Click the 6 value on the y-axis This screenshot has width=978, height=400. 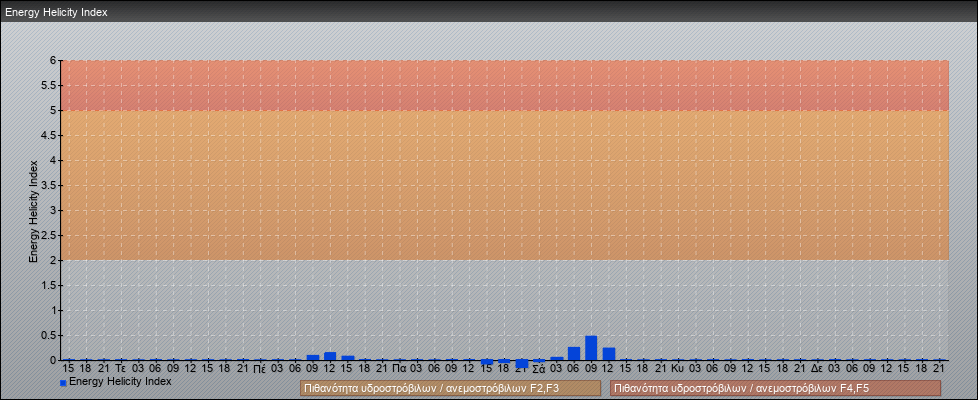(54, 61)
